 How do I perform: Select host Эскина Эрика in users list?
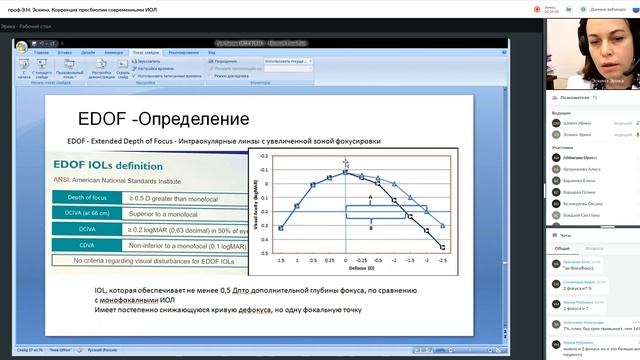[577, 135]
